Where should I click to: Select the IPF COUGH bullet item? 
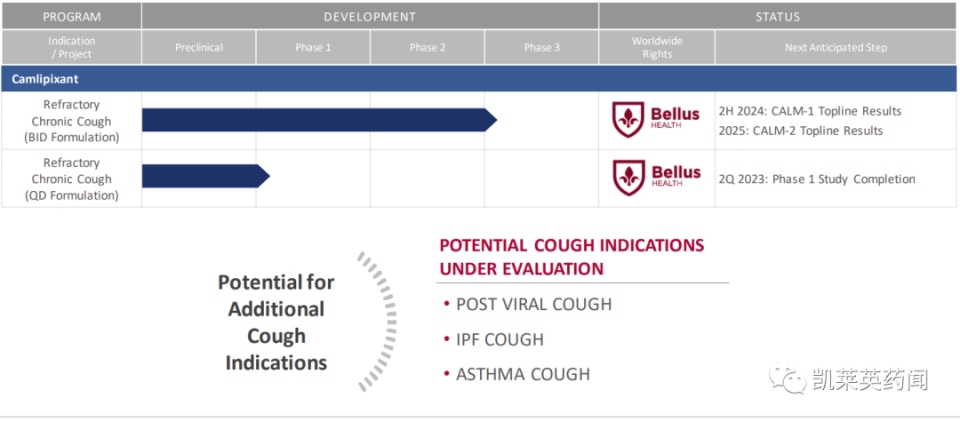click(x=499, y=339)
